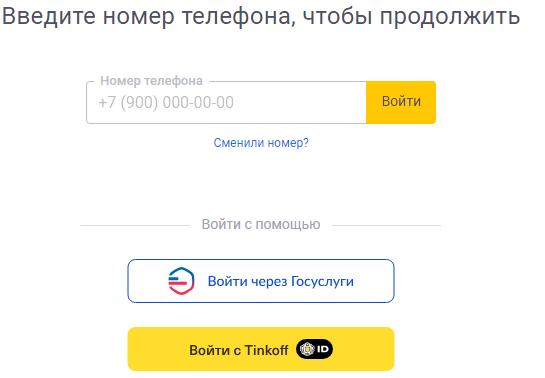Click the +7 (900) 000-00-00 placeholder text
This screenshot has height=378, width=545.
[x=166, y=102]
